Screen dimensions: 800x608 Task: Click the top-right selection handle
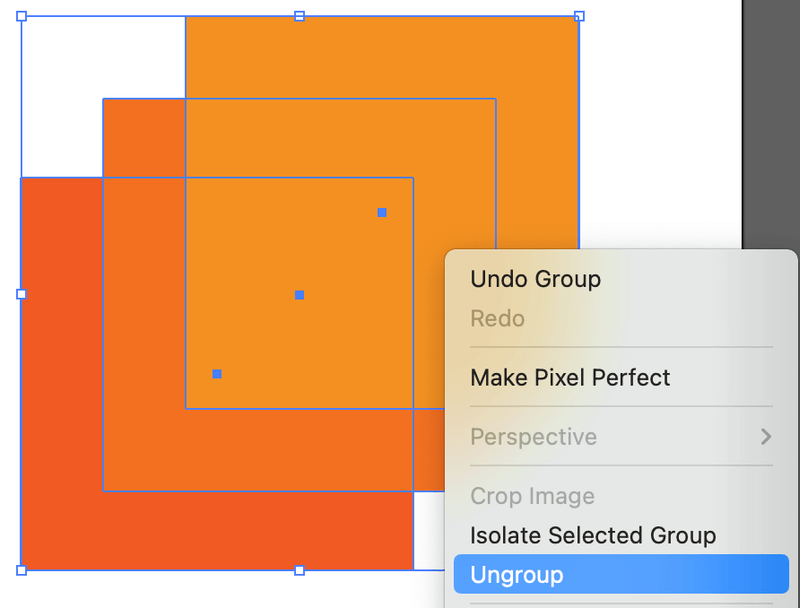pyautogui.click(x=578, y=15)
